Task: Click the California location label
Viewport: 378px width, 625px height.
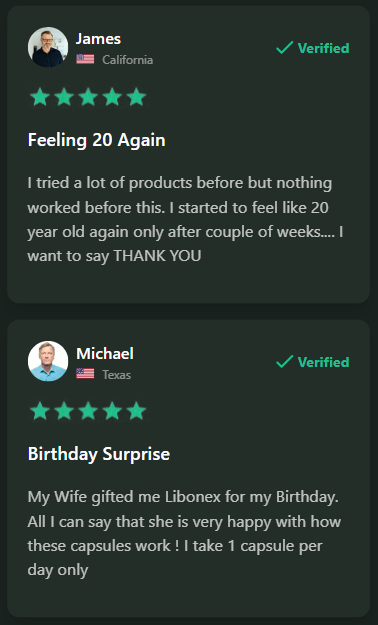Action: (128, 60)
